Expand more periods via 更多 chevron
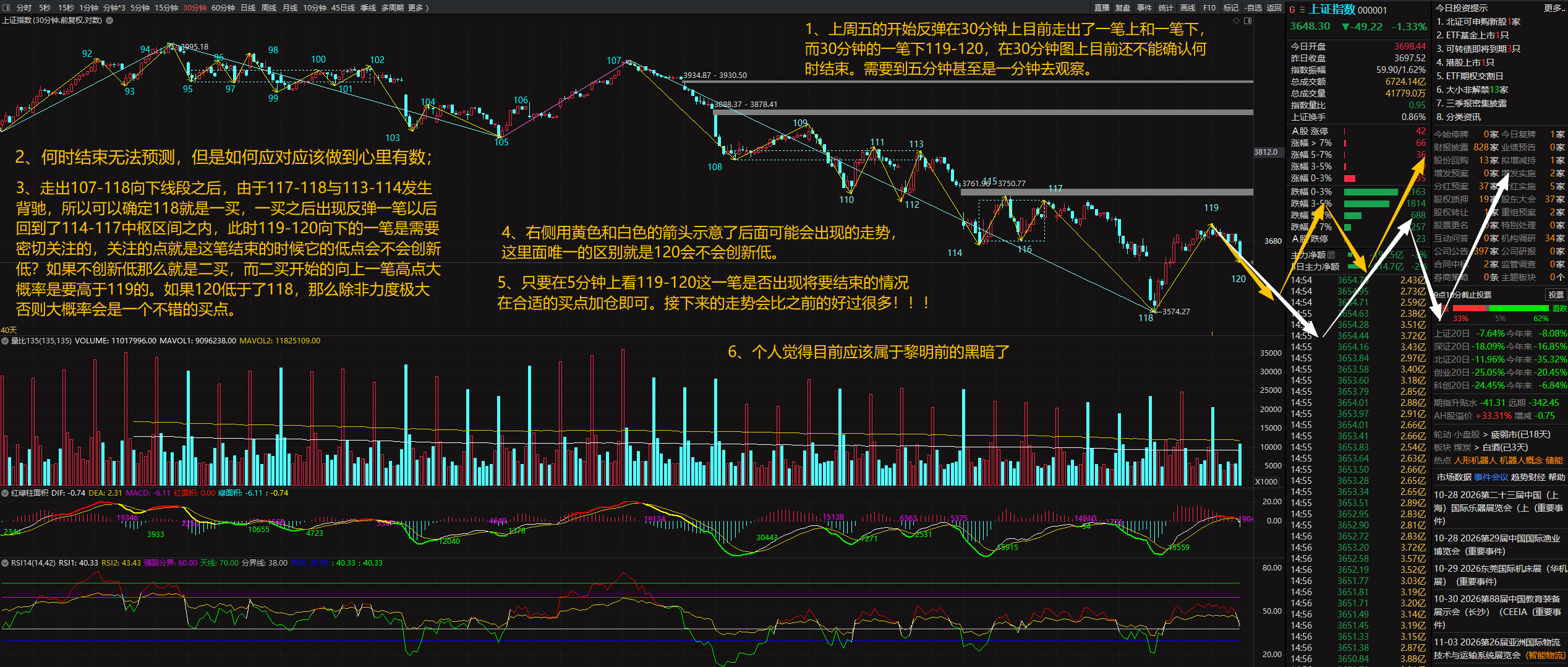 pyautogui.click(x=419, y=7)
